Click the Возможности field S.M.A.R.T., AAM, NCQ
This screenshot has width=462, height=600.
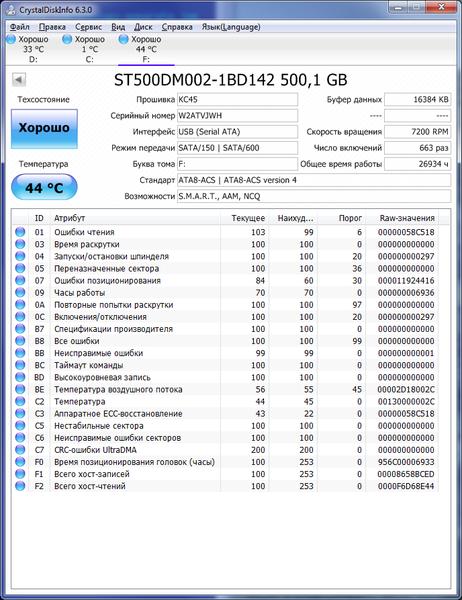(314, 196)
